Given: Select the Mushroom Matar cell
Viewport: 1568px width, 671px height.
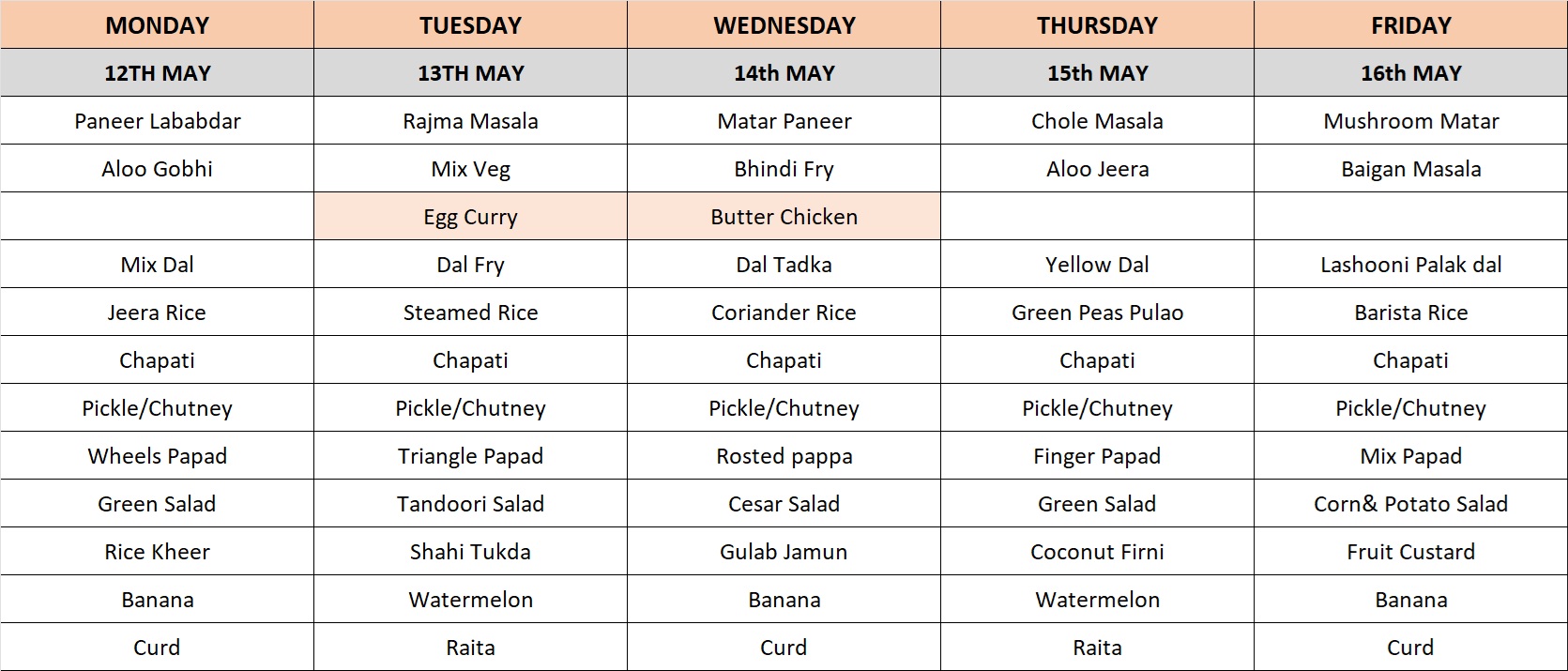Looking at the screenshot, I should [x=1410, y=120].
